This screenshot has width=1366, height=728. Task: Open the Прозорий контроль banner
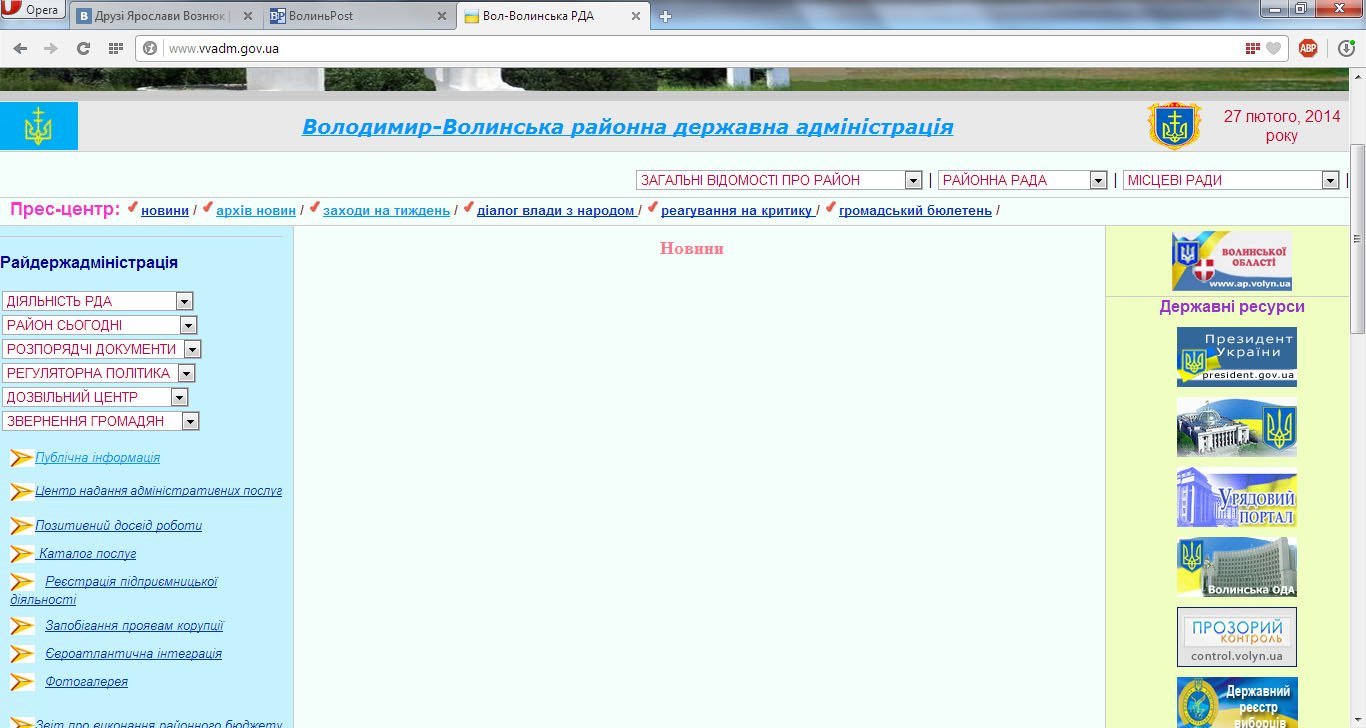point(1236,637)
